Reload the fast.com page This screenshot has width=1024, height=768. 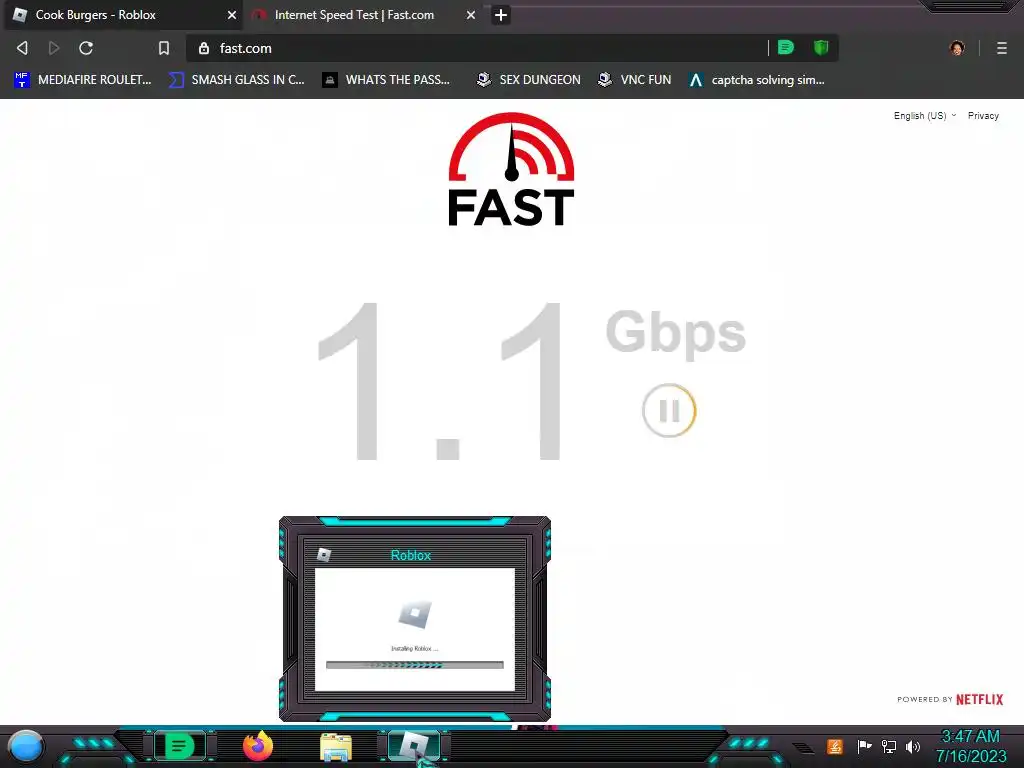click(x=86, y=48)
